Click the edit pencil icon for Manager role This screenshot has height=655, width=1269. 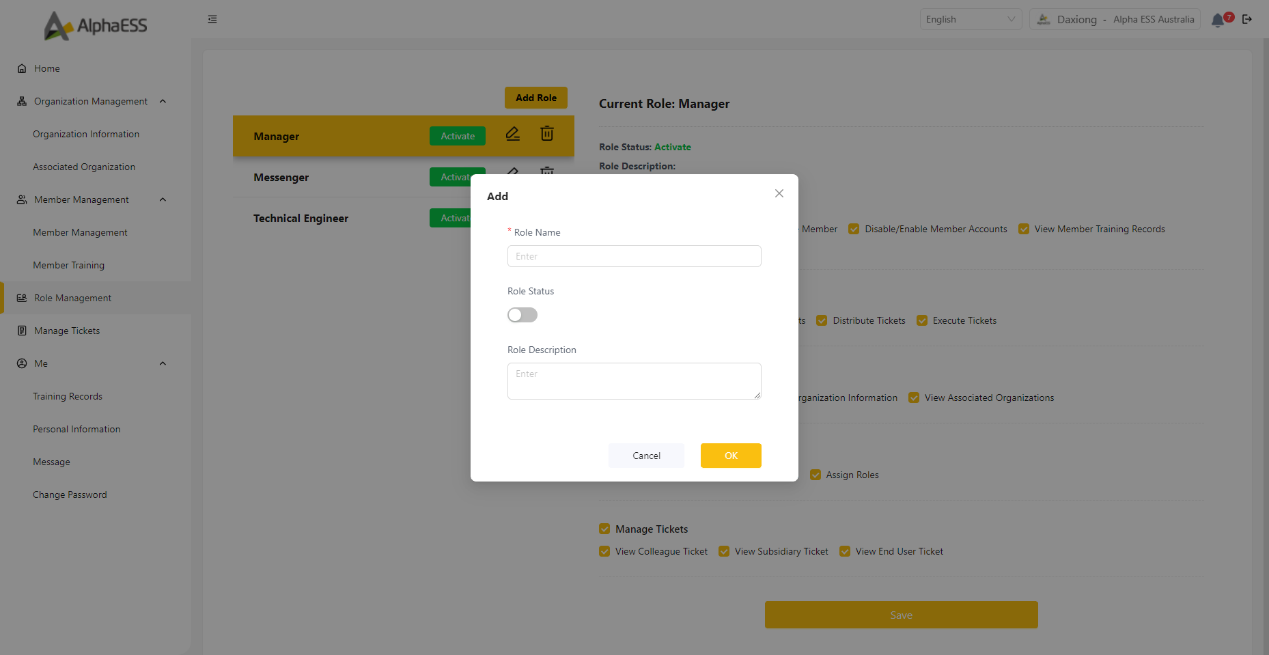513,134
